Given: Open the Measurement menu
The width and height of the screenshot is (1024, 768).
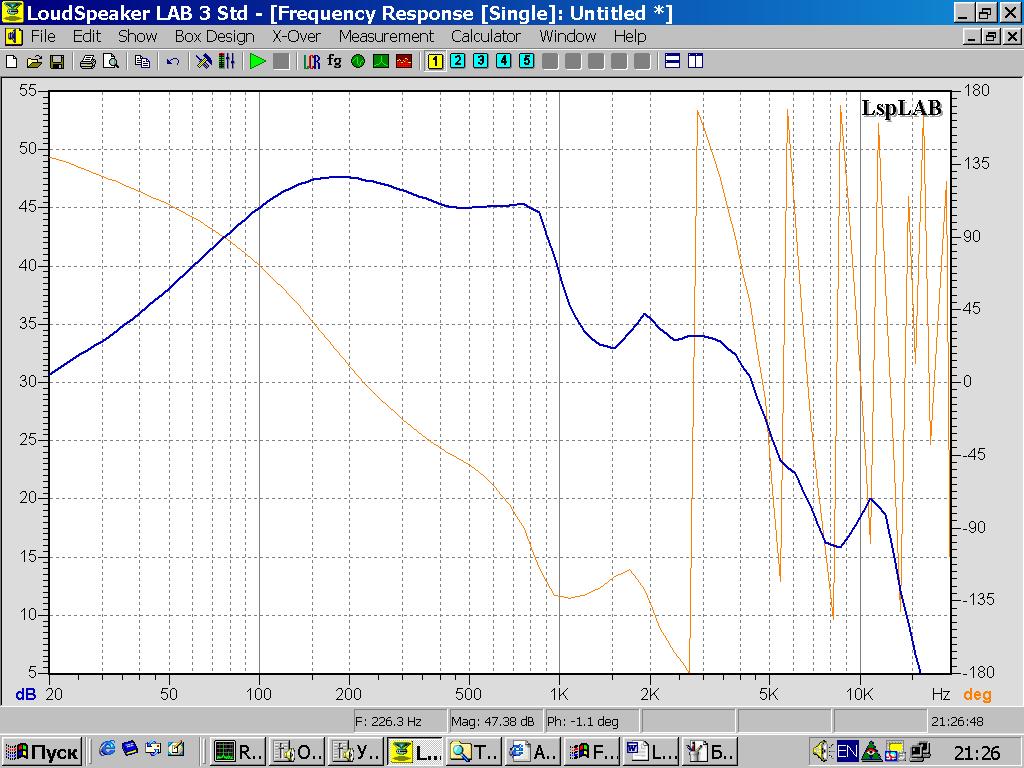Looking at the screenshot, I should pyautogui.click(x=386, y=36).
